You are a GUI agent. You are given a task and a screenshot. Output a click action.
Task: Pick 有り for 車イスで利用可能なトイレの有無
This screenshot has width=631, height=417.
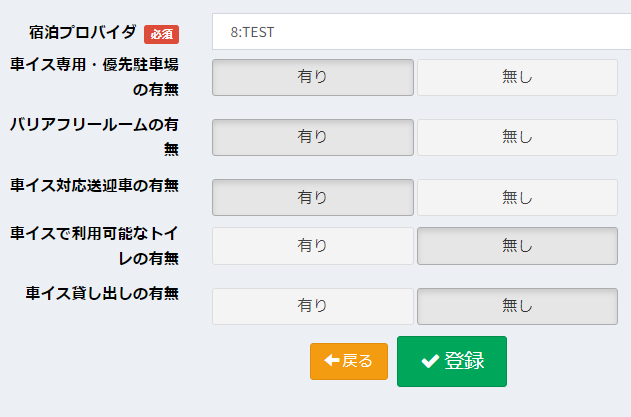pyautogui.click(x=313, y=246)
